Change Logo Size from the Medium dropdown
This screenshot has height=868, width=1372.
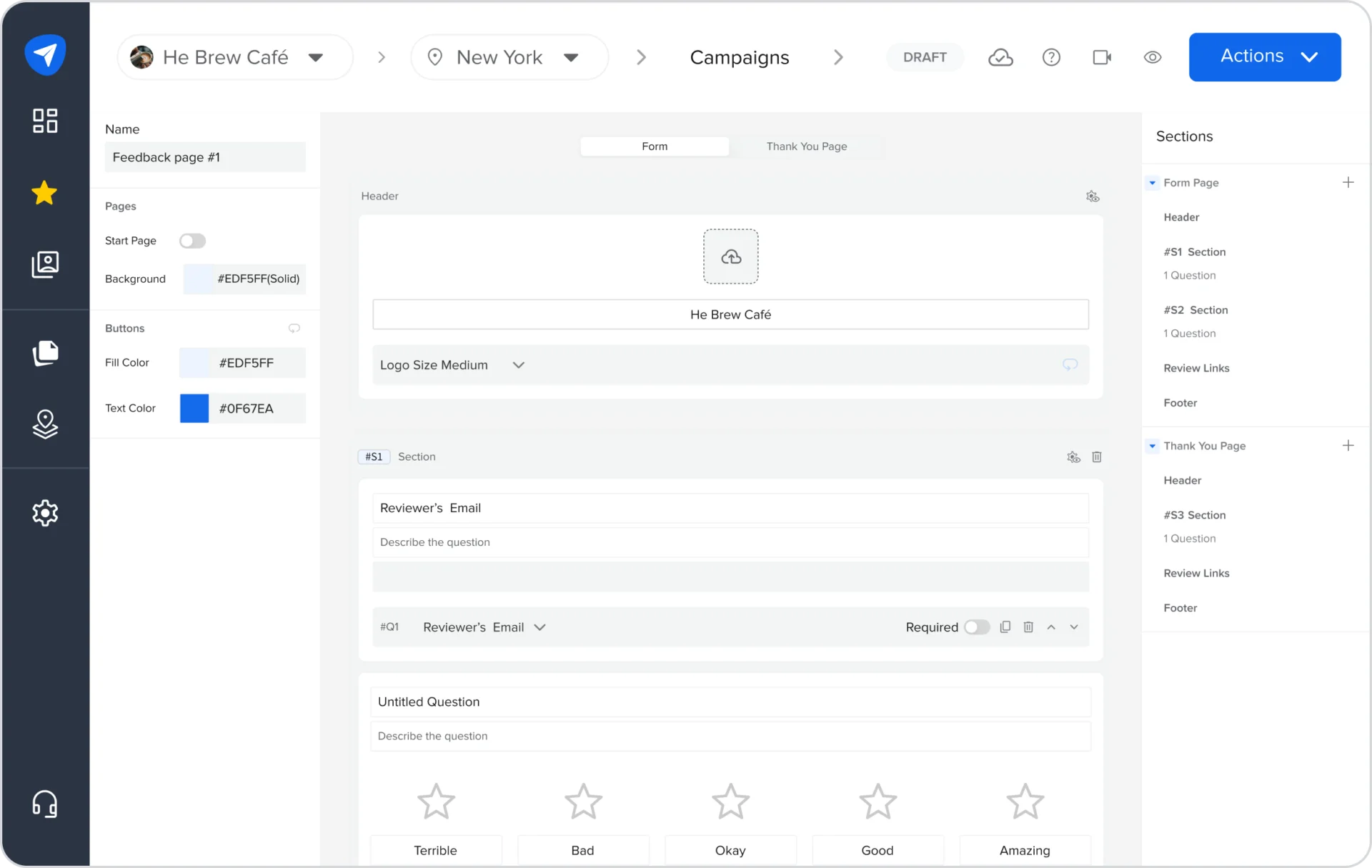pyautogui.click(x=518, y=364)
